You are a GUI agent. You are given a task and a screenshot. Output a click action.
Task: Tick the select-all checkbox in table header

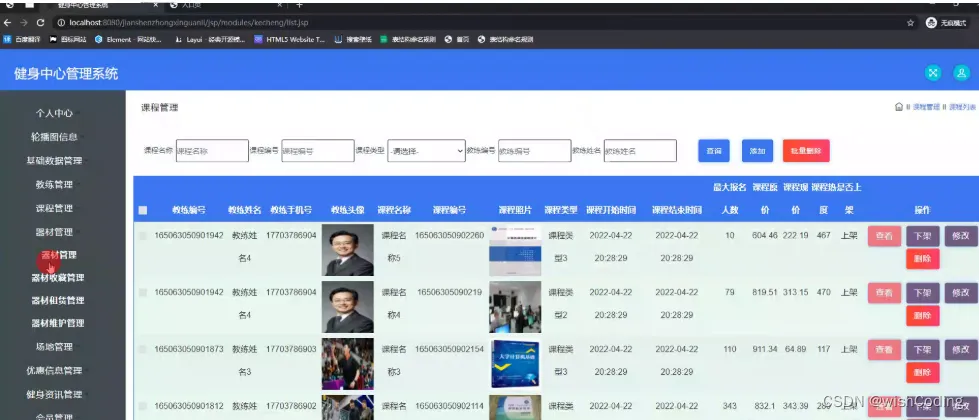(143, 210)
